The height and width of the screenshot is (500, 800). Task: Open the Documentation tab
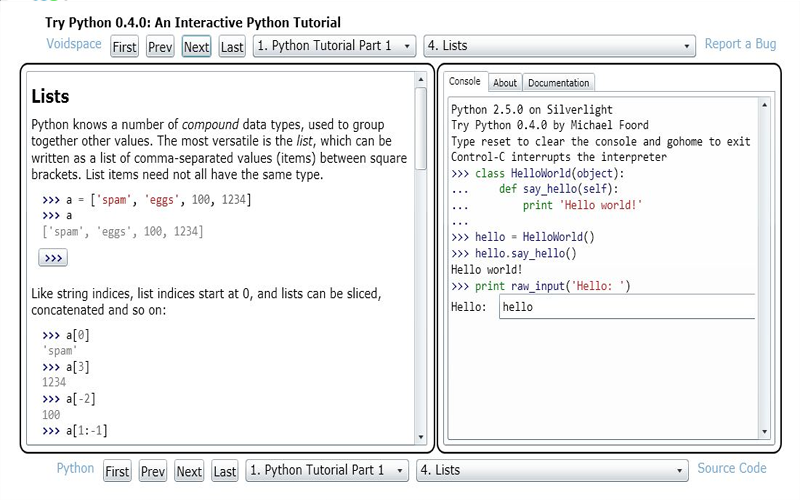point(559,83)
